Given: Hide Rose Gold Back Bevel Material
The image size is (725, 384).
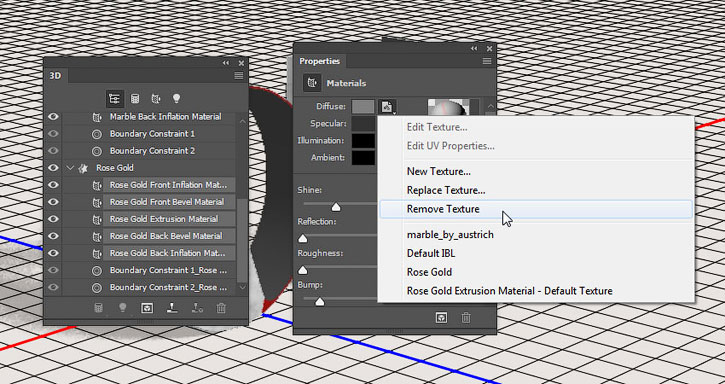Looking at the screenshot, I should point(53,236).
